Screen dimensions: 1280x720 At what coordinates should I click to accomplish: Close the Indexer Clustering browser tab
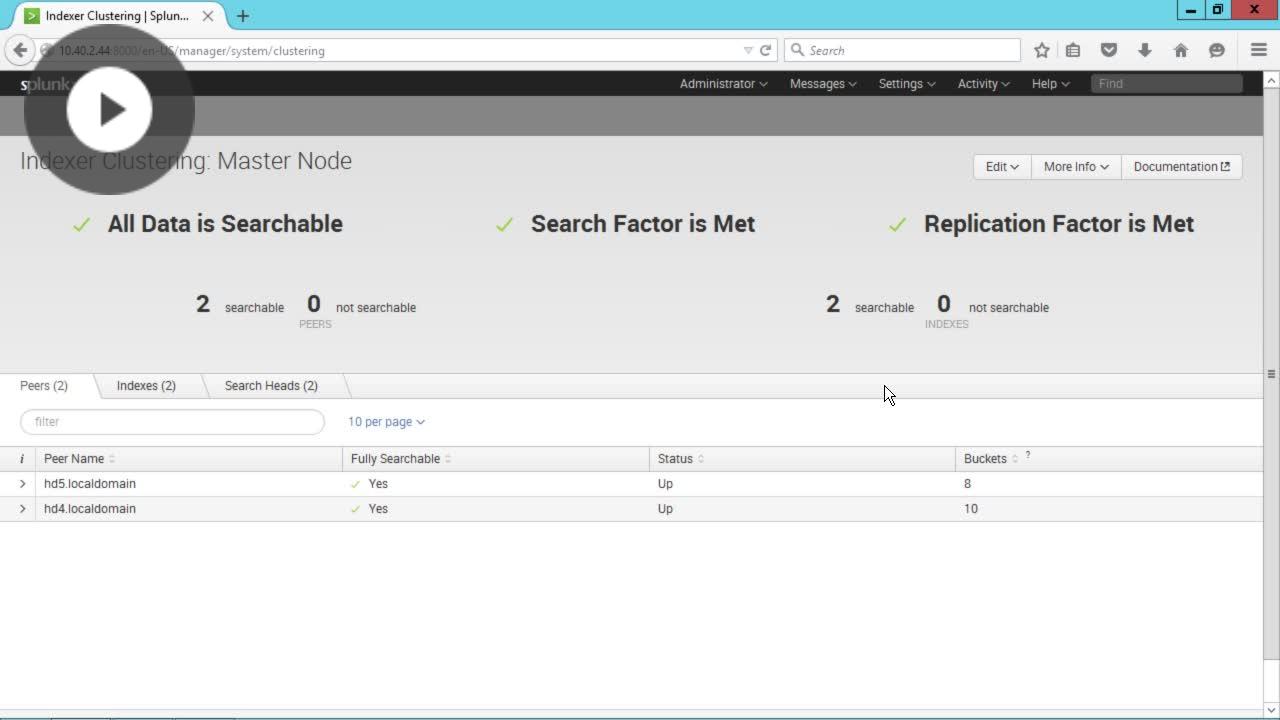[208, 16]
